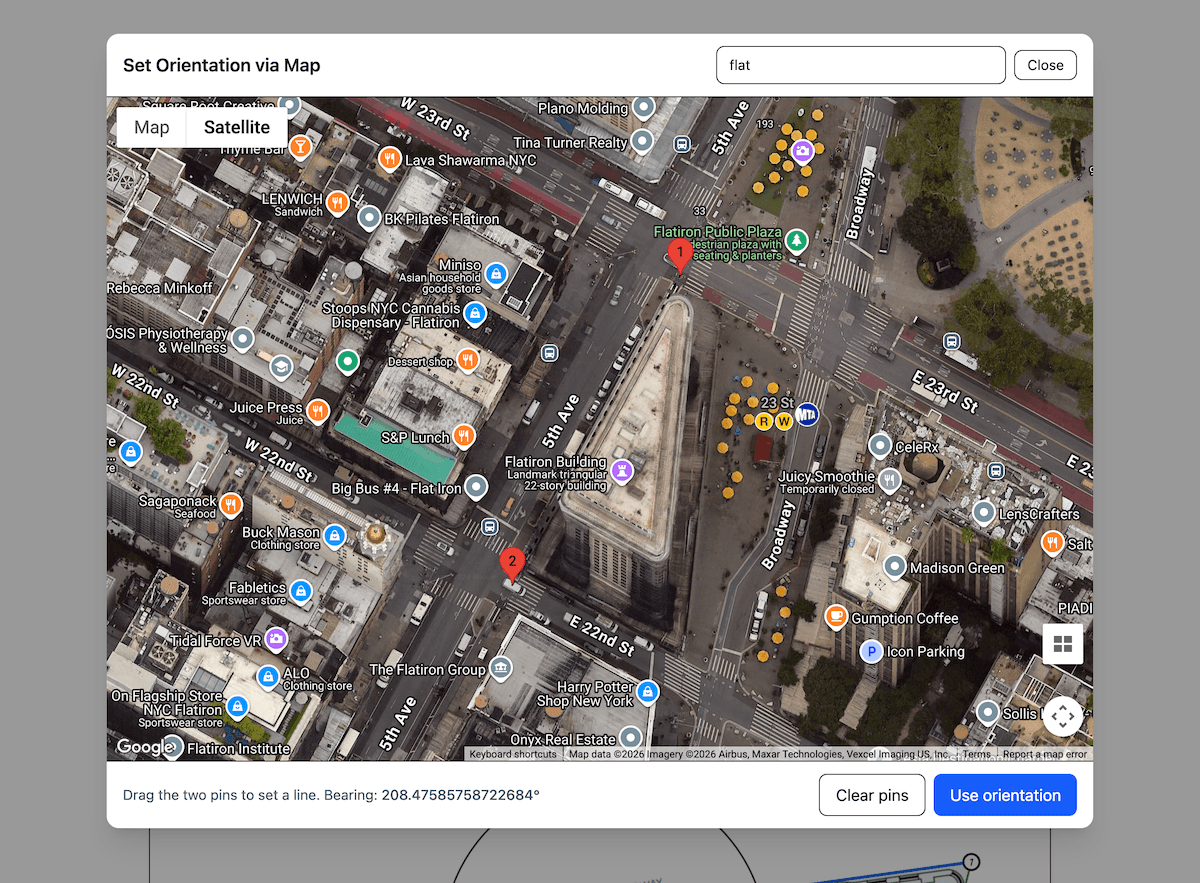The image size is (1200, 883).
Task: Select the Satellite view tab
Action: pos(237,127)
